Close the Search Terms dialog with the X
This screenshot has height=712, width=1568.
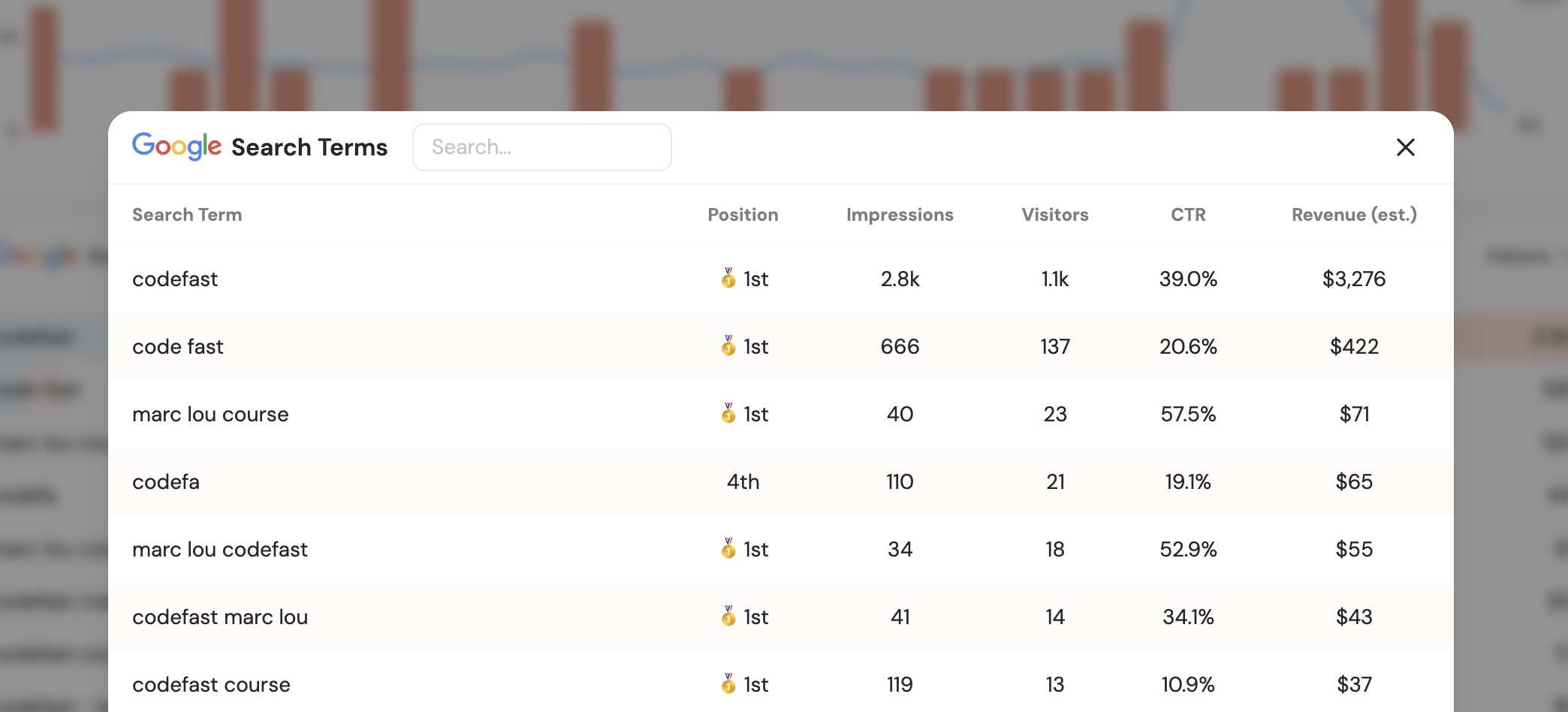click(x=1405, y=147)
